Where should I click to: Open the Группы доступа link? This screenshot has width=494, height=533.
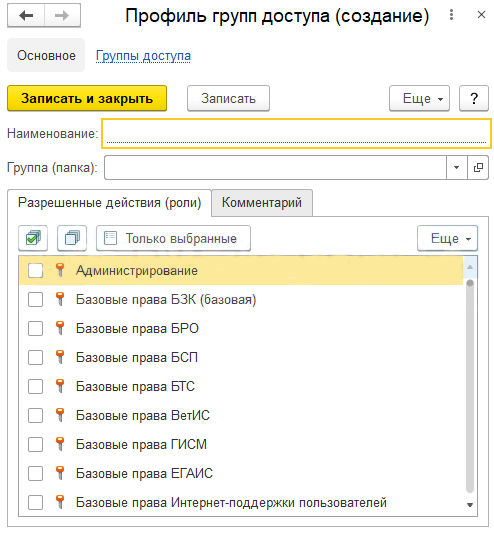[x=143, y=56]
